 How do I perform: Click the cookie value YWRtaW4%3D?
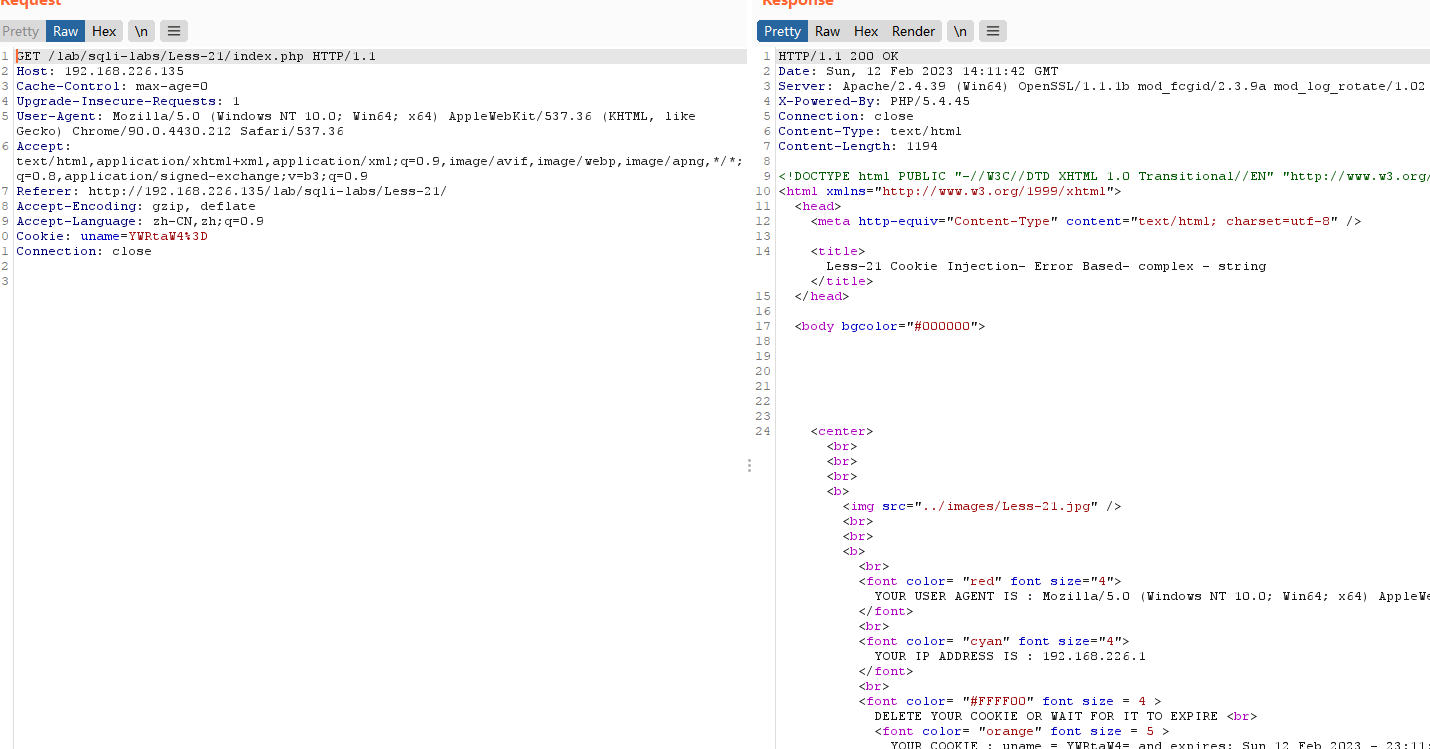[x=168, y=236]
